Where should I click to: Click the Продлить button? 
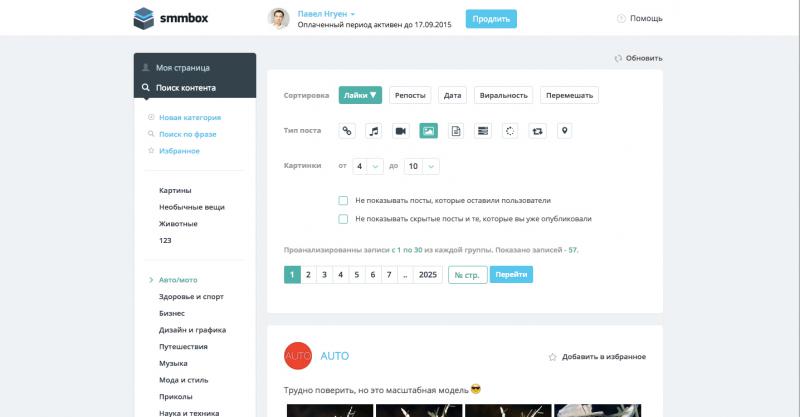tap(491, 19)
